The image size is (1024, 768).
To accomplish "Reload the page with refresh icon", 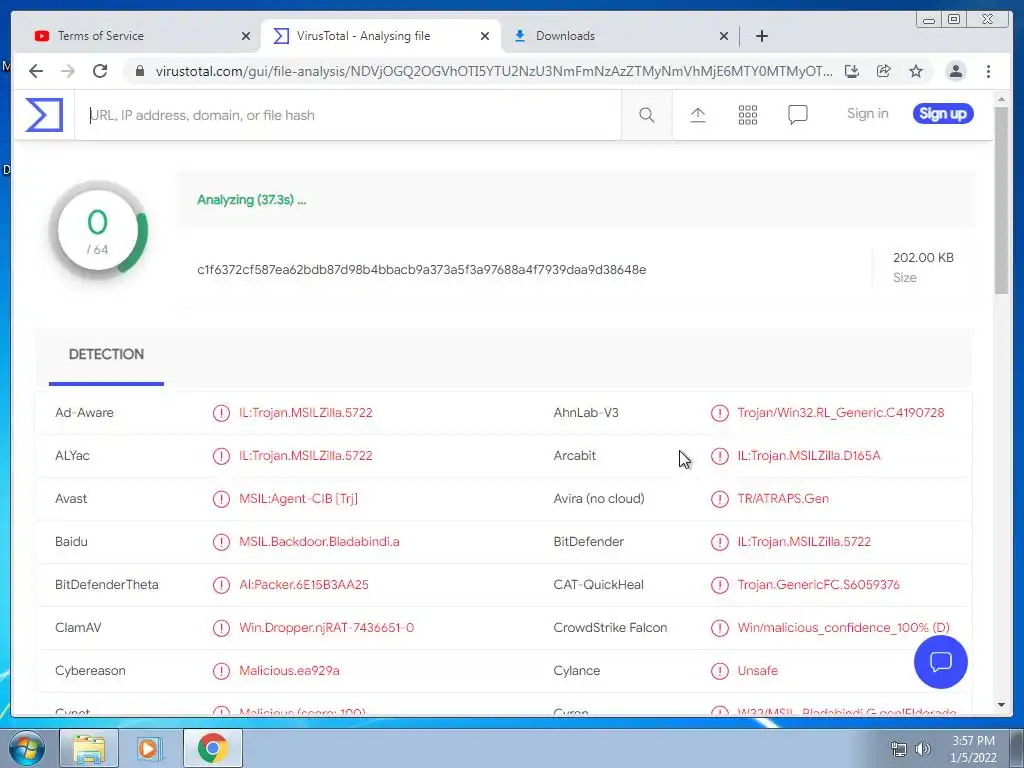I will [x=100, y=71].
